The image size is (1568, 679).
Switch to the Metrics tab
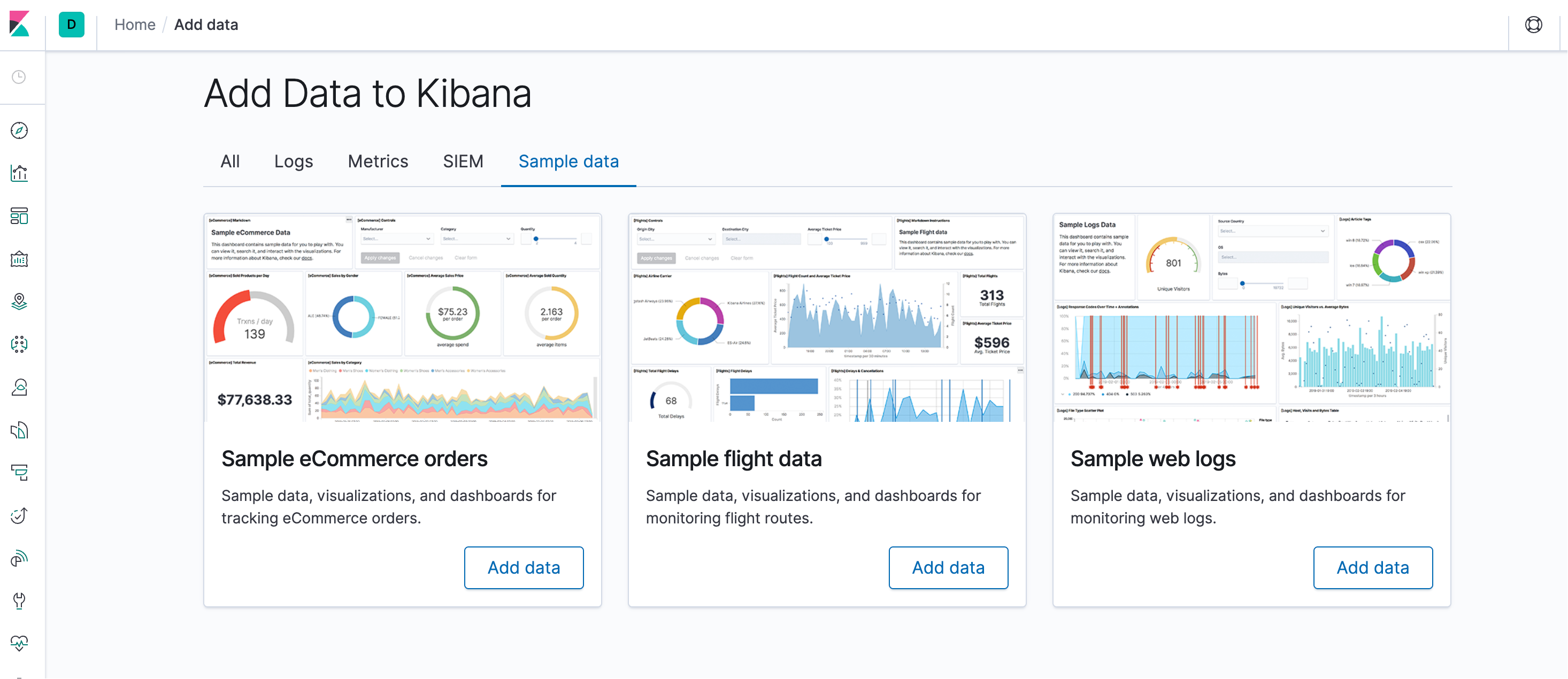tap(378, 161)
